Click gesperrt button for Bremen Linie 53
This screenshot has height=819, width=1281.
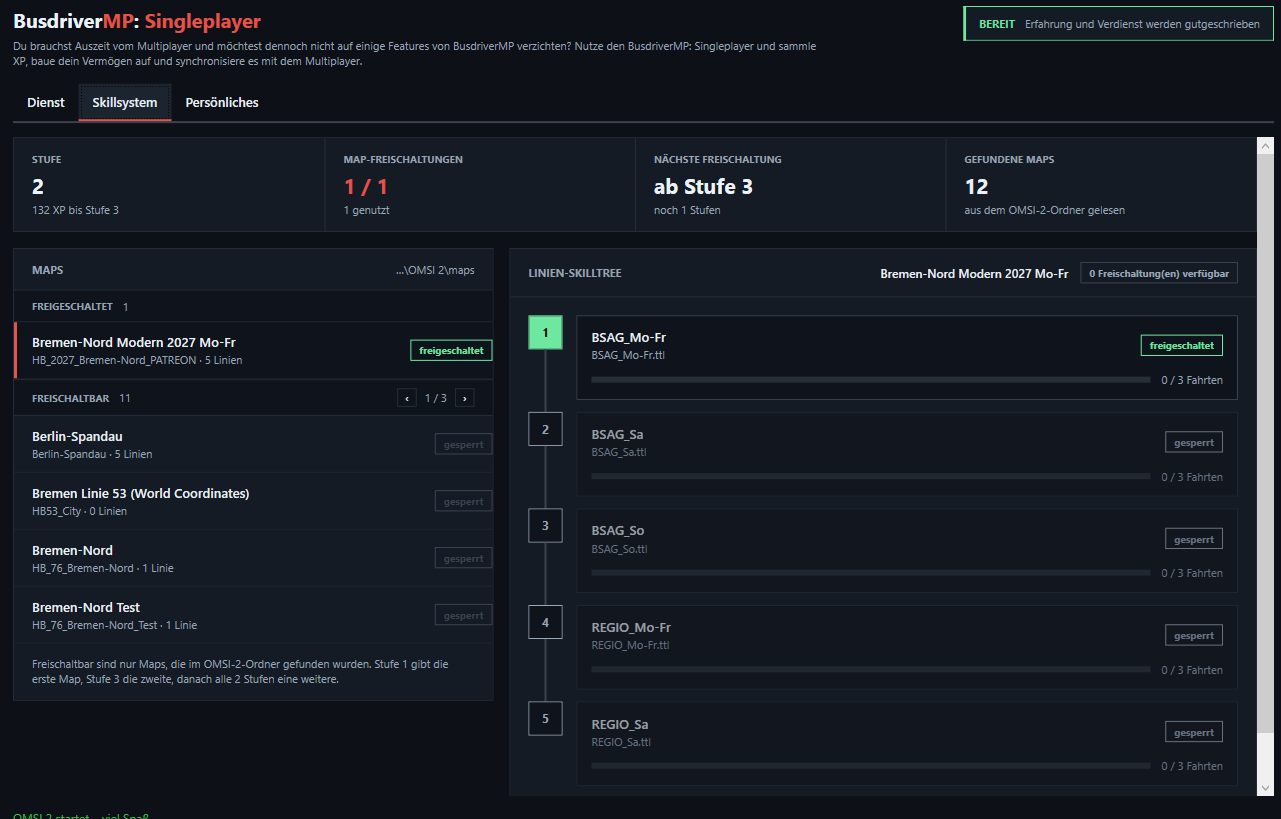click(463, 501)
